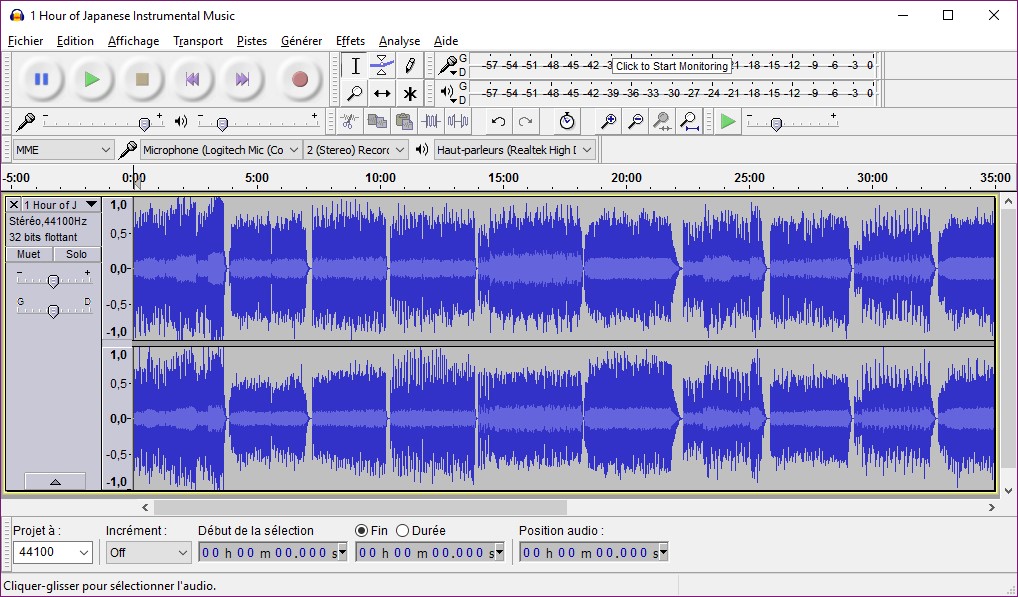Click the Trim audio icon
Viewport: 1018px width, 597px height.
[431, 122]
